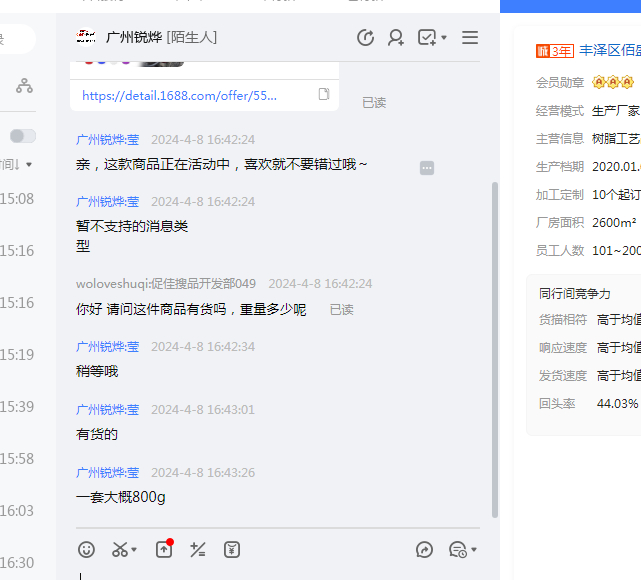Click the more options bubble beside promotion message
The height and width of the screenshot is (580, 641).
[x=427, y=168]
